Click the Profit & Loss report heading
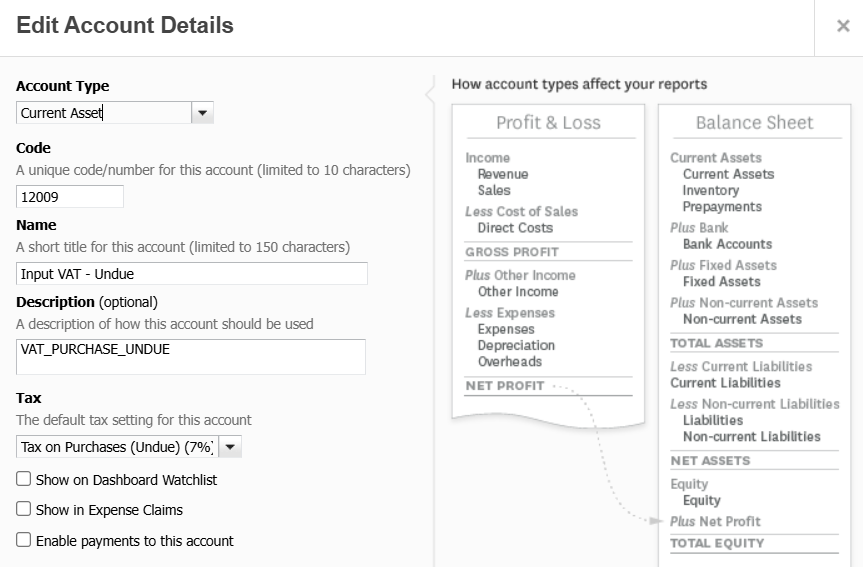The height and width of the screenshot is (567, 863). coord(548,123)
